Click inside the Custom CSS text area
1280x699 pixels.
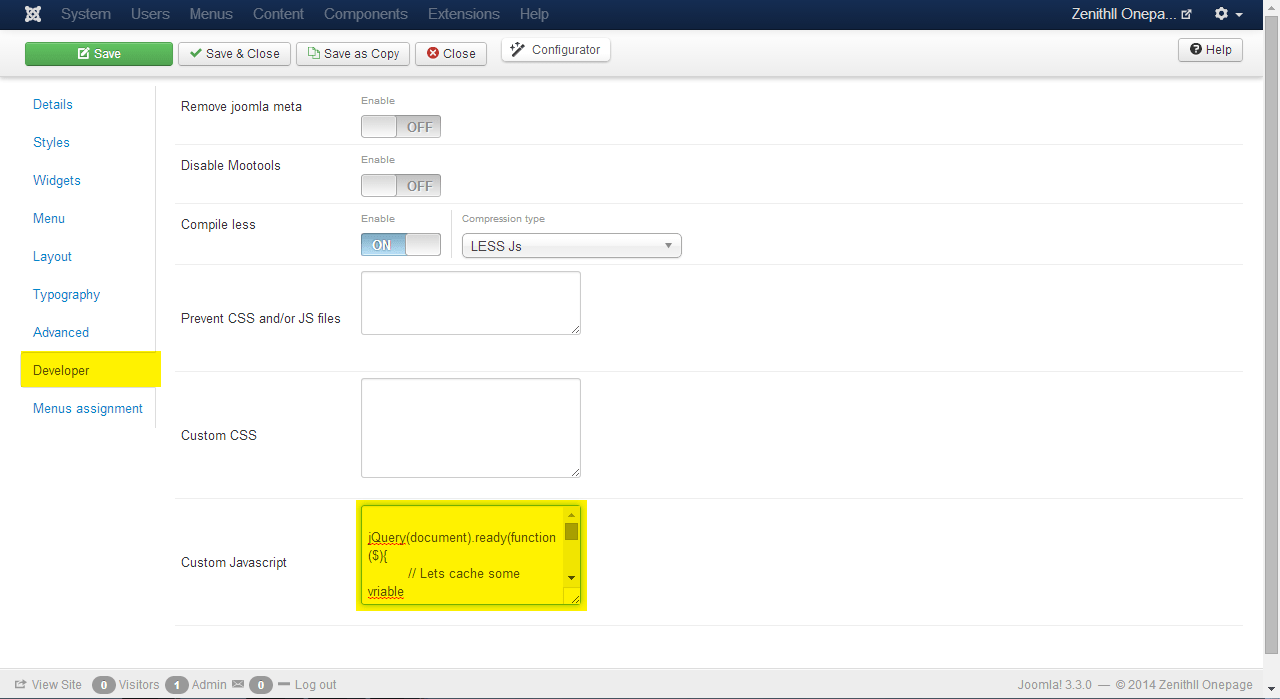click(470, 428)
